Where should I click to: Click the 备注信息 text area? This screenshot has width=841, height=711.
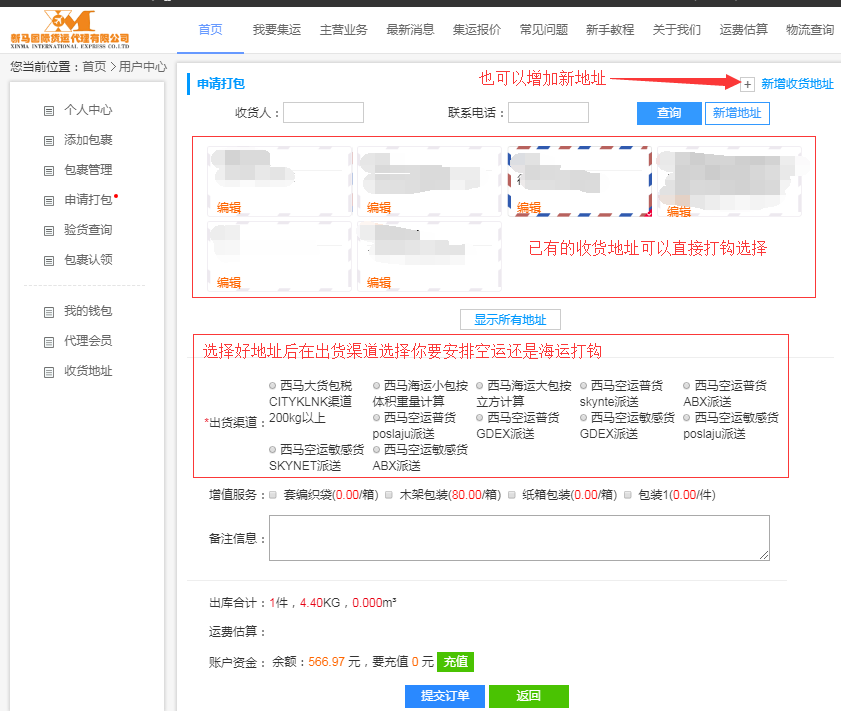point(519,538)
